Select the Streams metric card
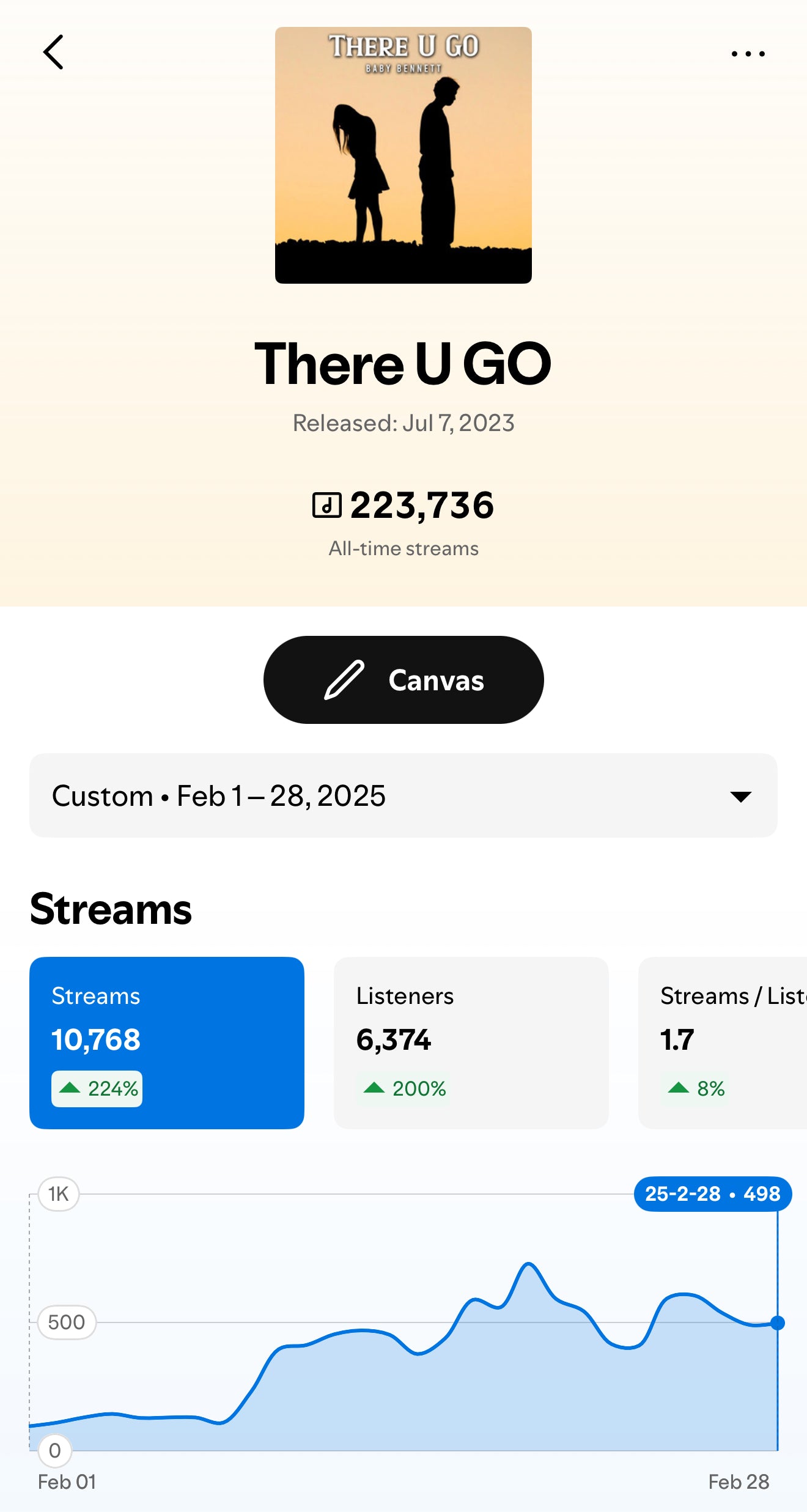 pos(166,1042)
